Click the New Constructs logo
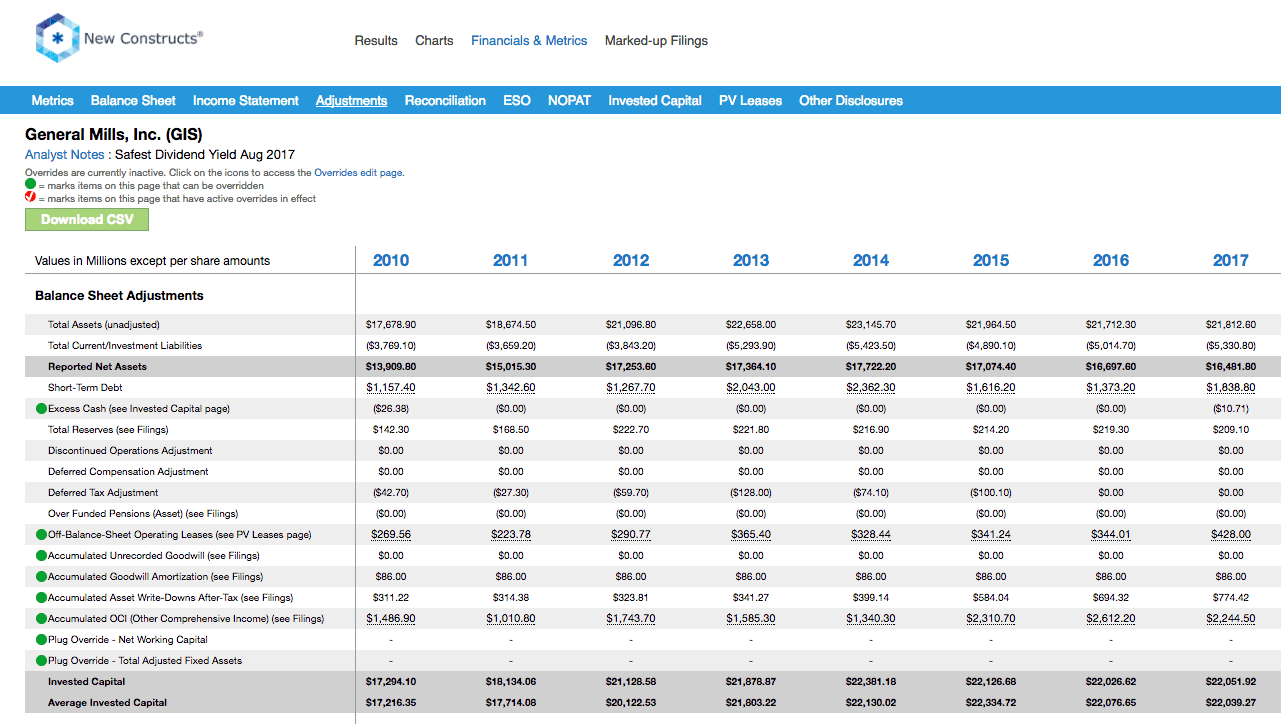Viewport: 1281px width, 724px height. (119, 38)
